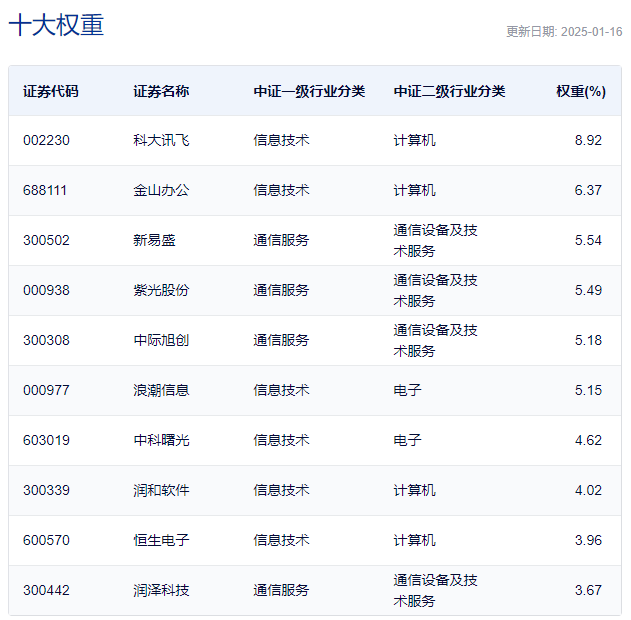Click weight value 3.67

tap(588, 590)
